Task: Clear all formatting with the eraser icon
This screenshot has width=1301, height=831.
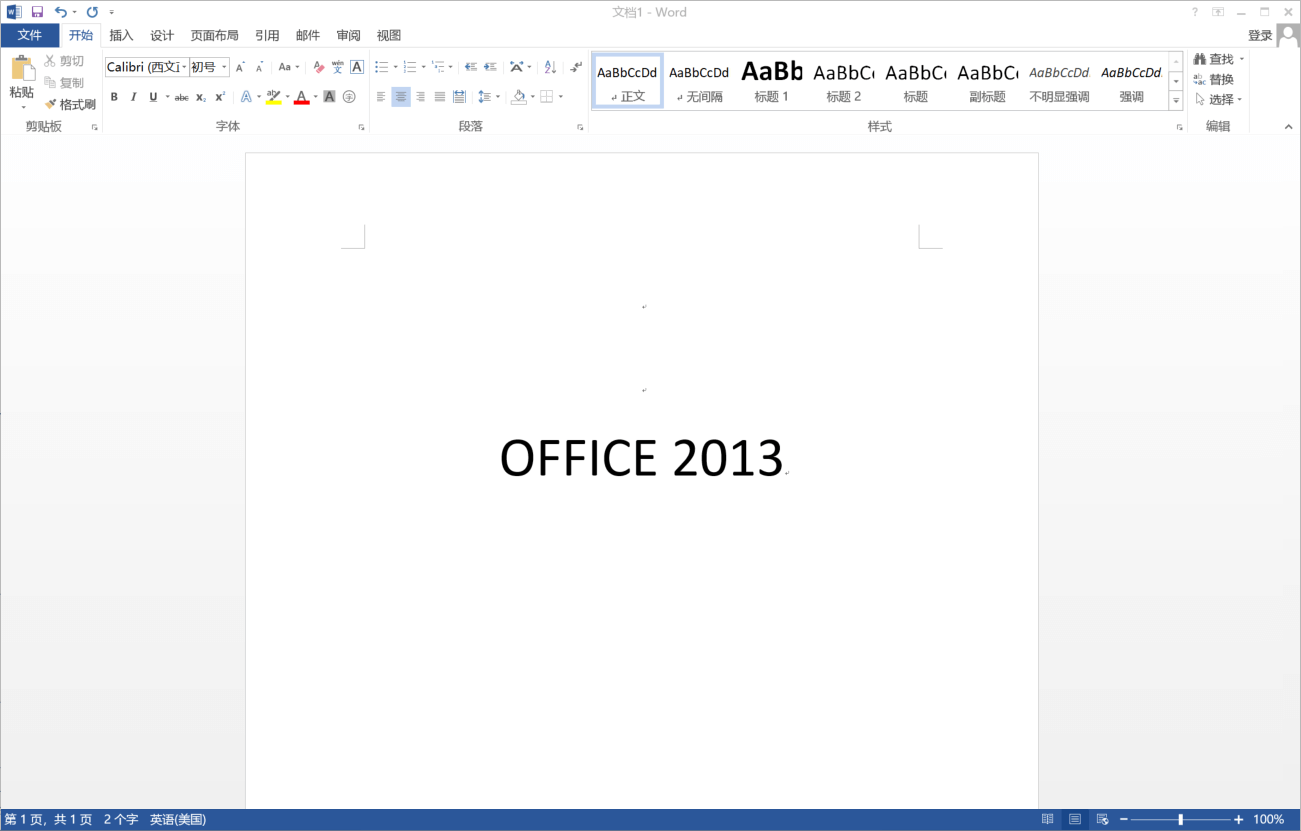Action: (x=319, y=67)
